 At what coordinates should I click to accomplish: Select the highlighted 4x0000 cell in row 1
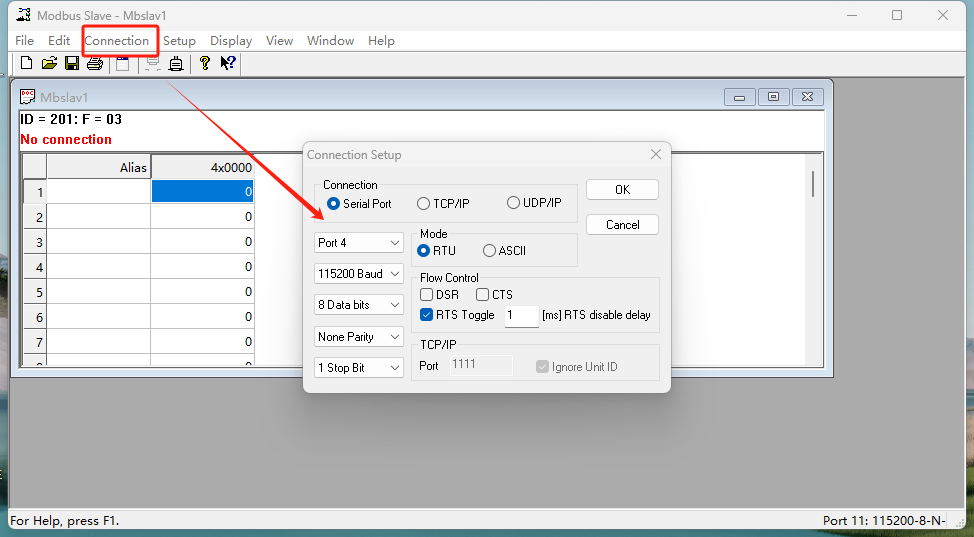(x=203, y=191)
